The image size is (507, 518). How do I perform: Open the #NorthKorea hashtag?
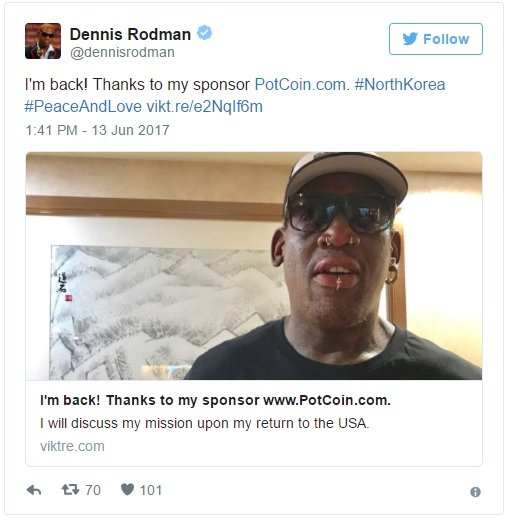400,85
